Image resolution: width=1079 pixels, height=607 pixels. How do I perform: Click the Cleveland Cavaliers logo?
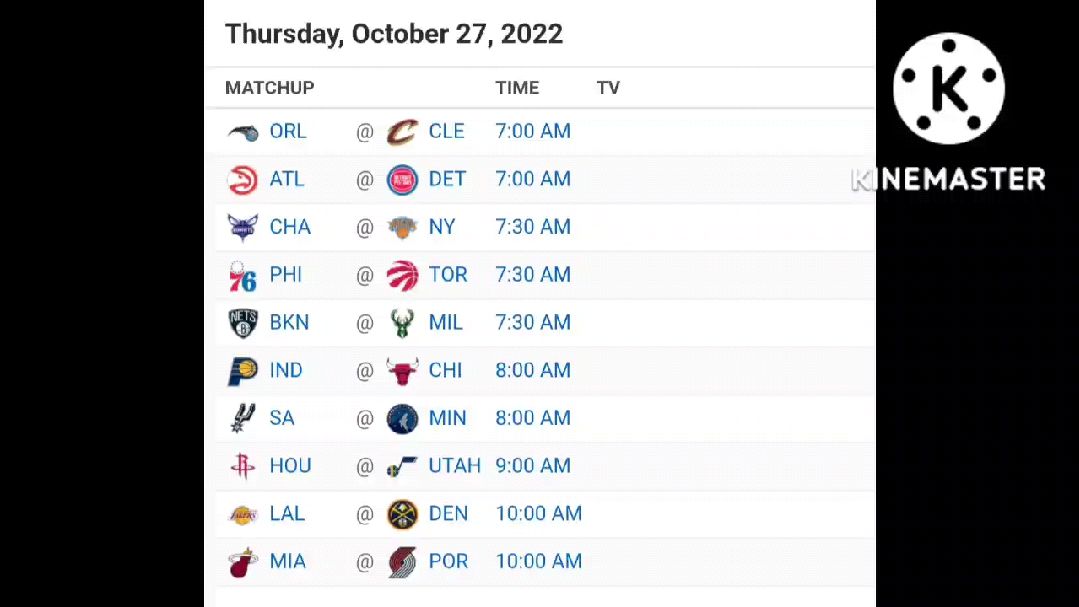[402, 131]
